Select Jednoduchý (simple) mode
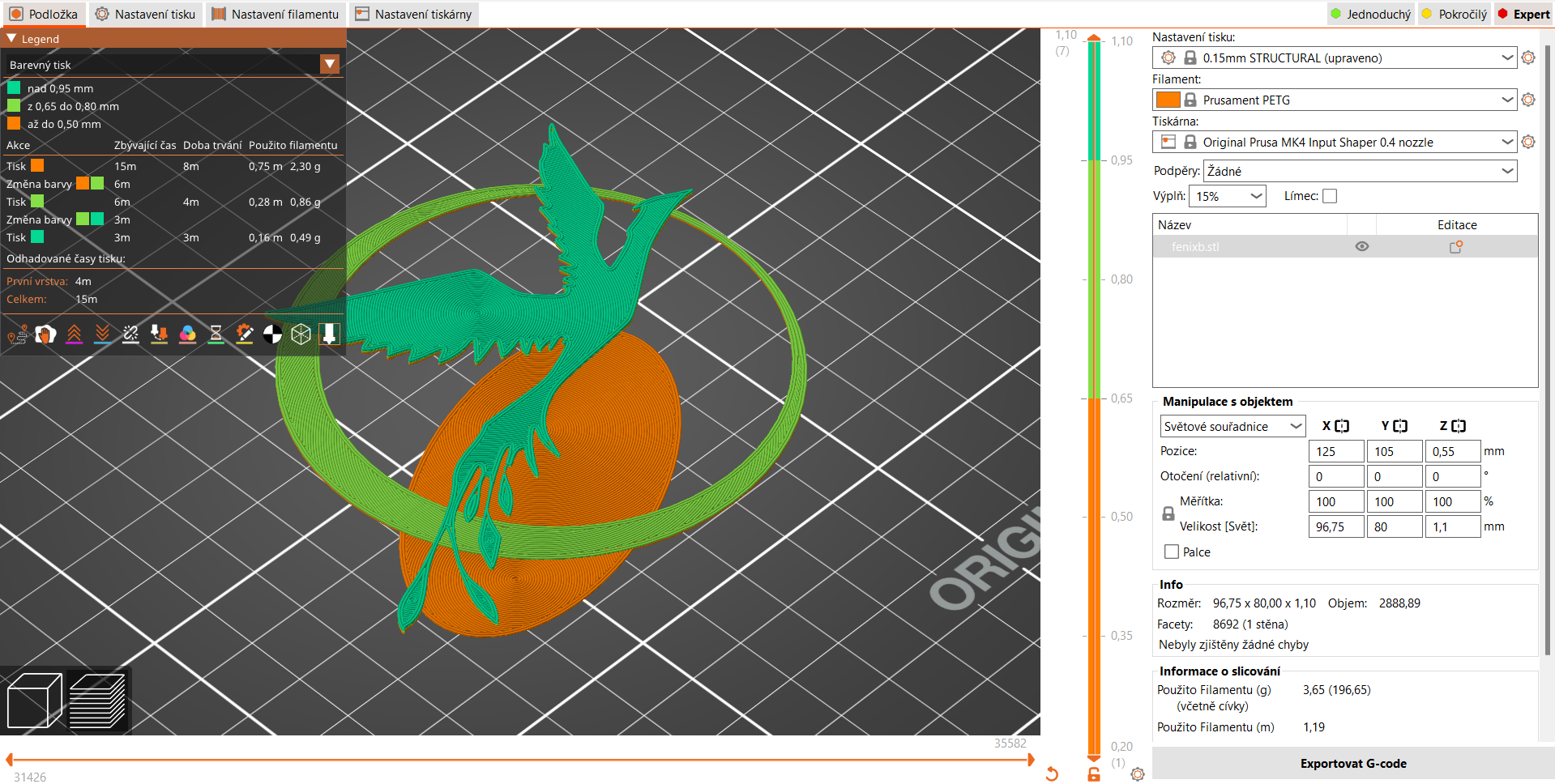The image size is (1555, 784). pos(1371,14)
